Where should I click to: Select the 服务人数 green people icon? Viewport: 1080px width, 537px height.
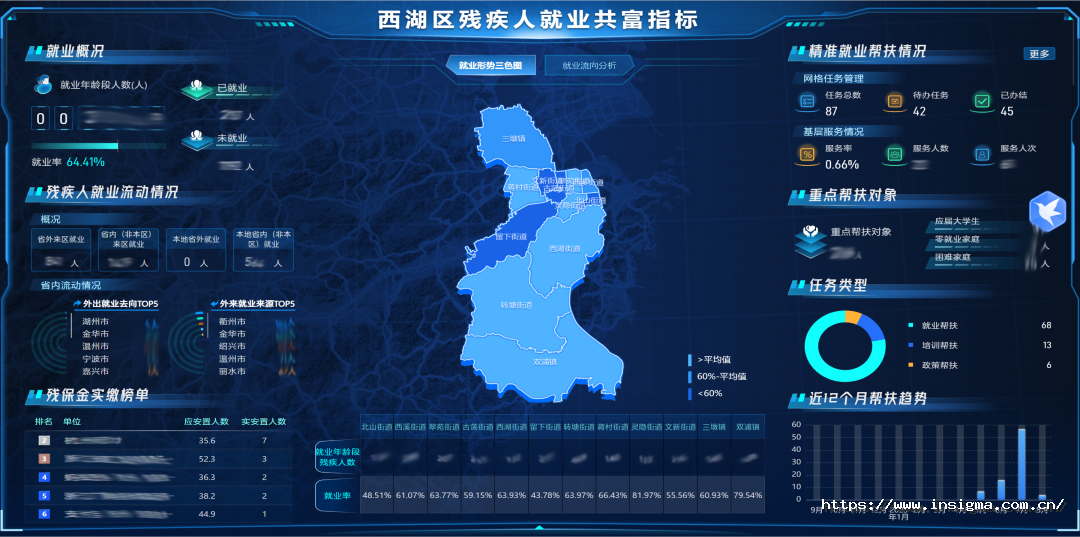[x=894, y=155]
